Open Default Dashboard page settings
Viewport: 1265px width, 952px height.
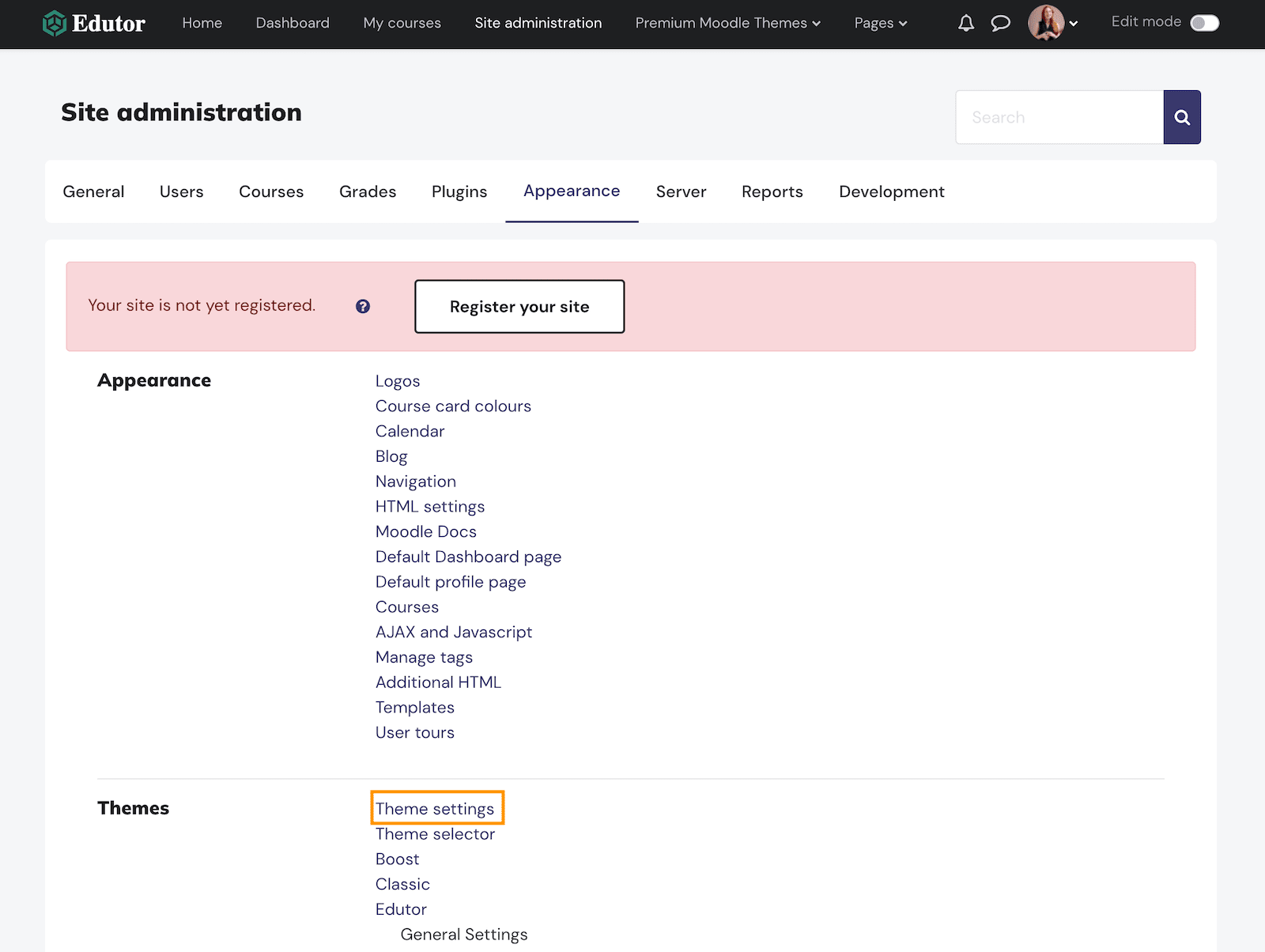pos(468,556)
